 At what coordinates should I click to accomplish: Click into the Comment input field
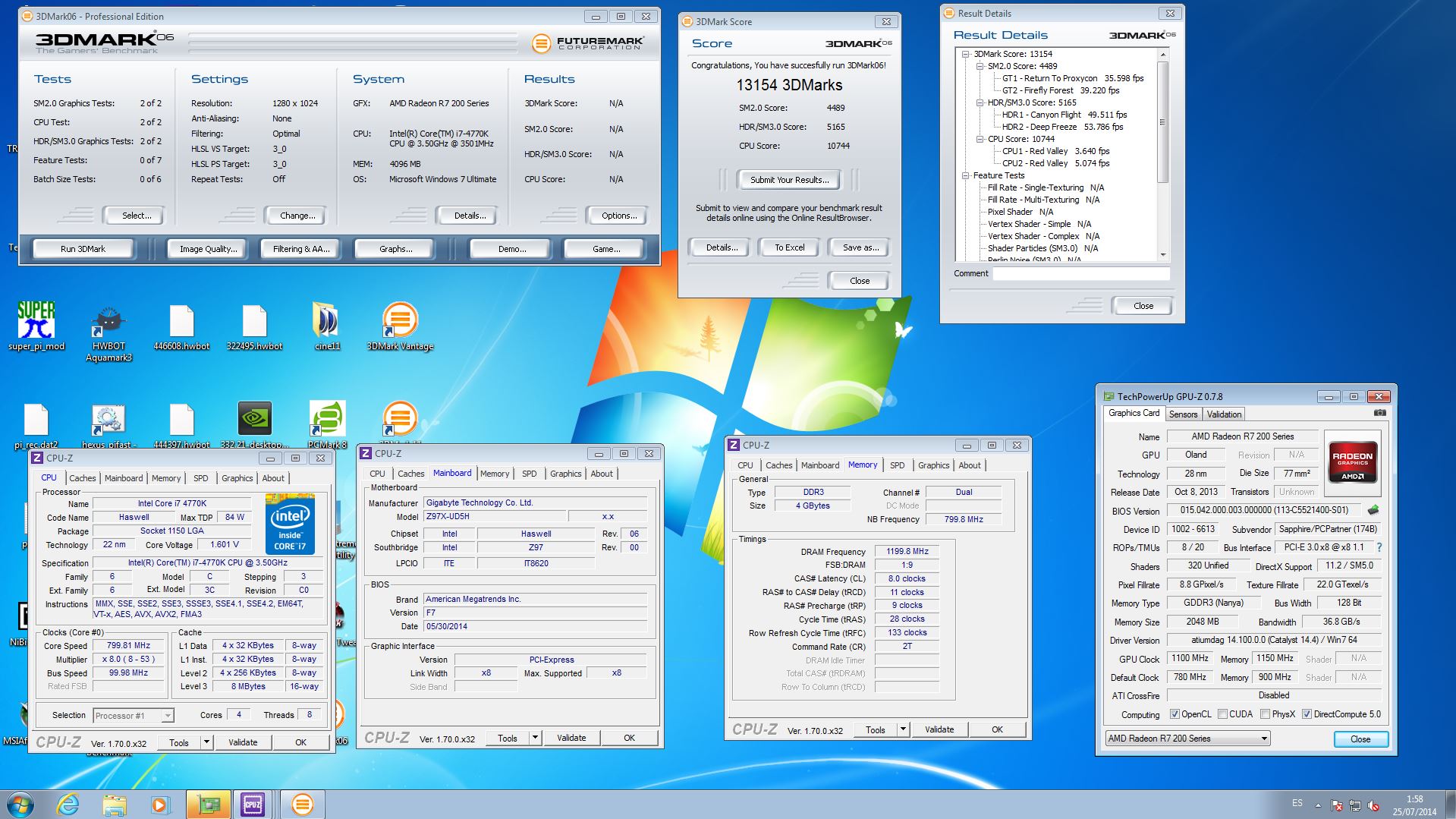click(x=1081, y=274)
